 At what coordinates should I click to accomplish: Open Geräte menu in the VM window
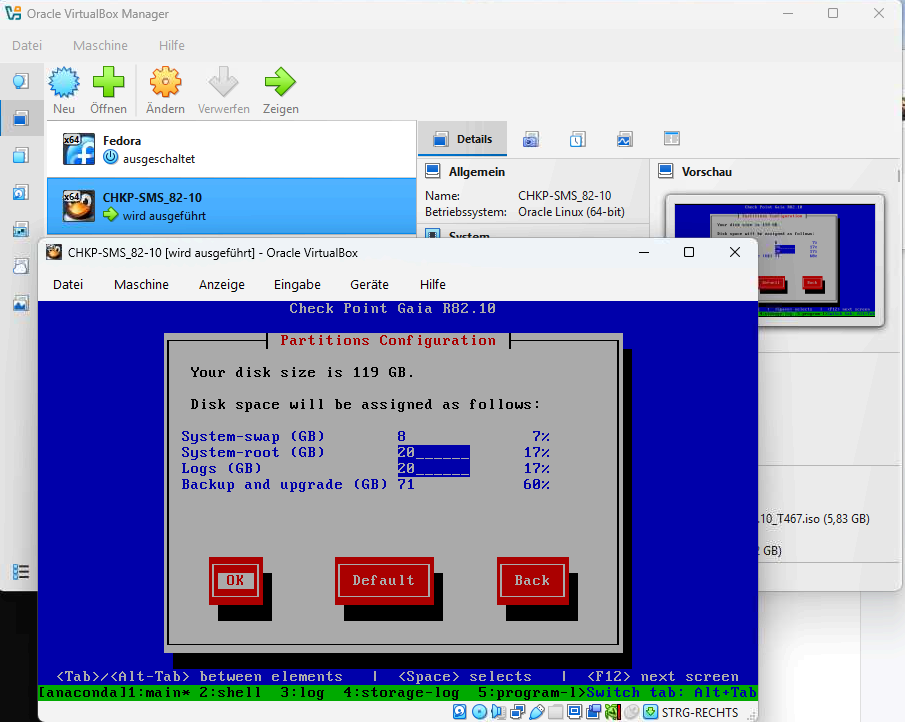pyautogui.click(x=369, y=285)
